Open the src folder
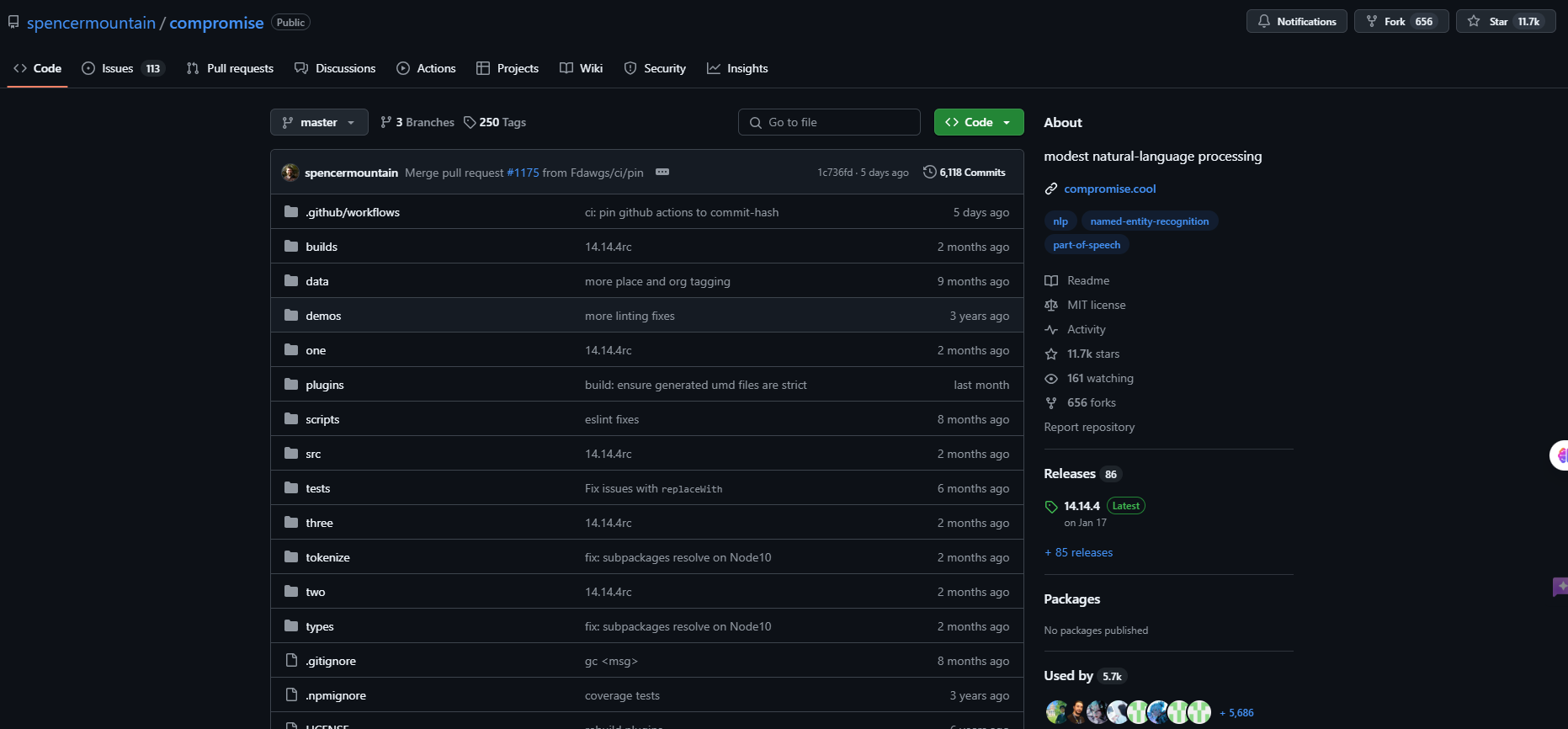 pyautogui.click(x=313, y=454)
